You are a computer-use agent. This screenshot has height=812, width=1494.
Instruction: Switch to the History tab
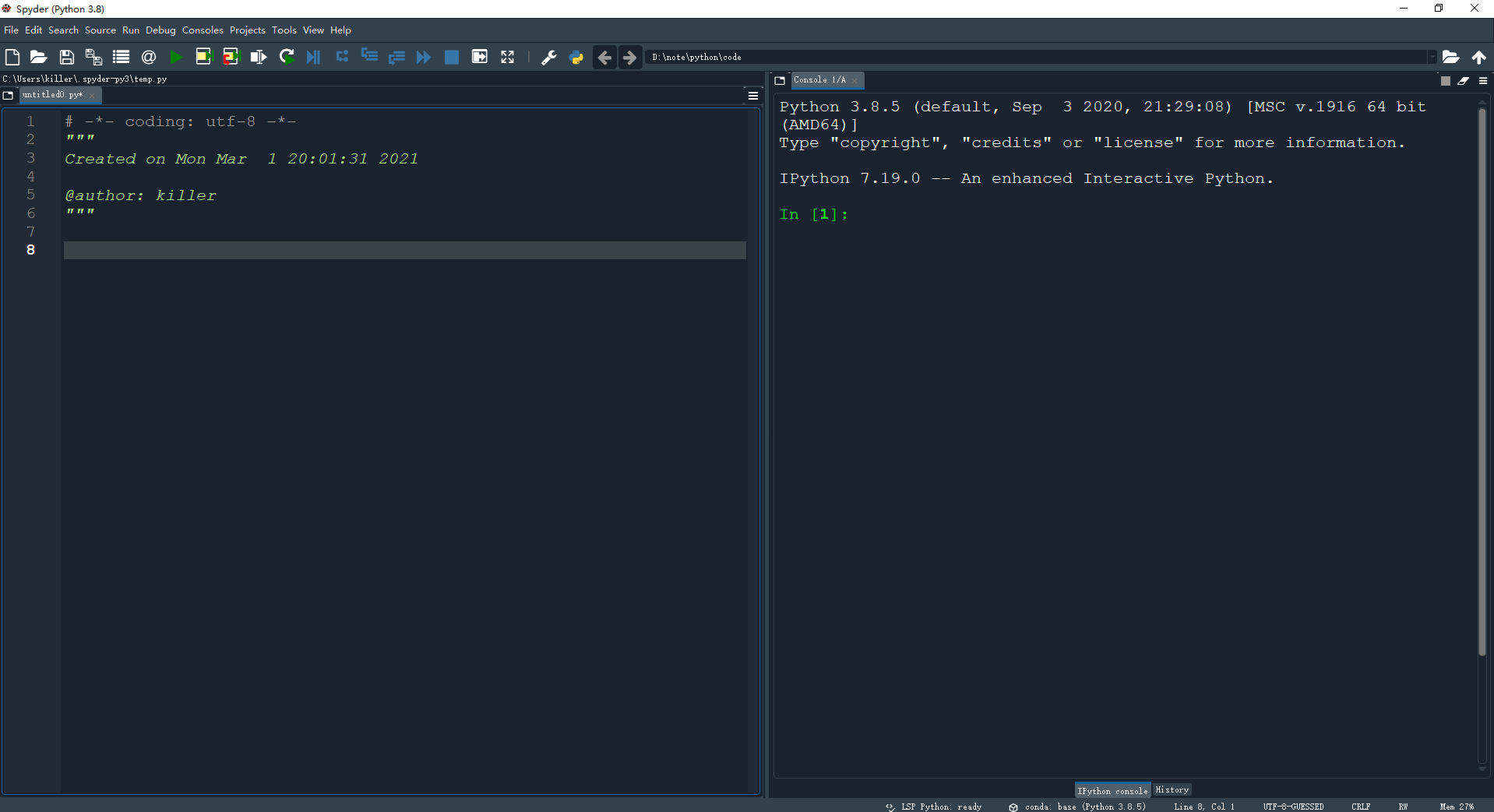1172,789
